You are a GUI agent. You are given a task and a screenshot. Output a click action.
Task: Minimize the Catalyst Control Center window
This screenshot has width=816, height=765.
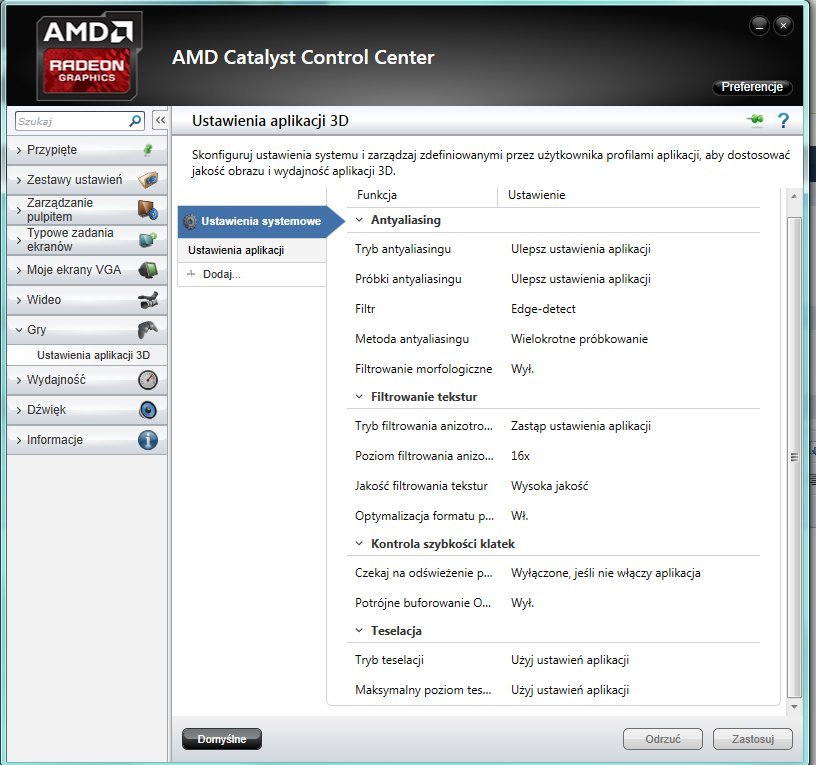click(x=759, y=25)
